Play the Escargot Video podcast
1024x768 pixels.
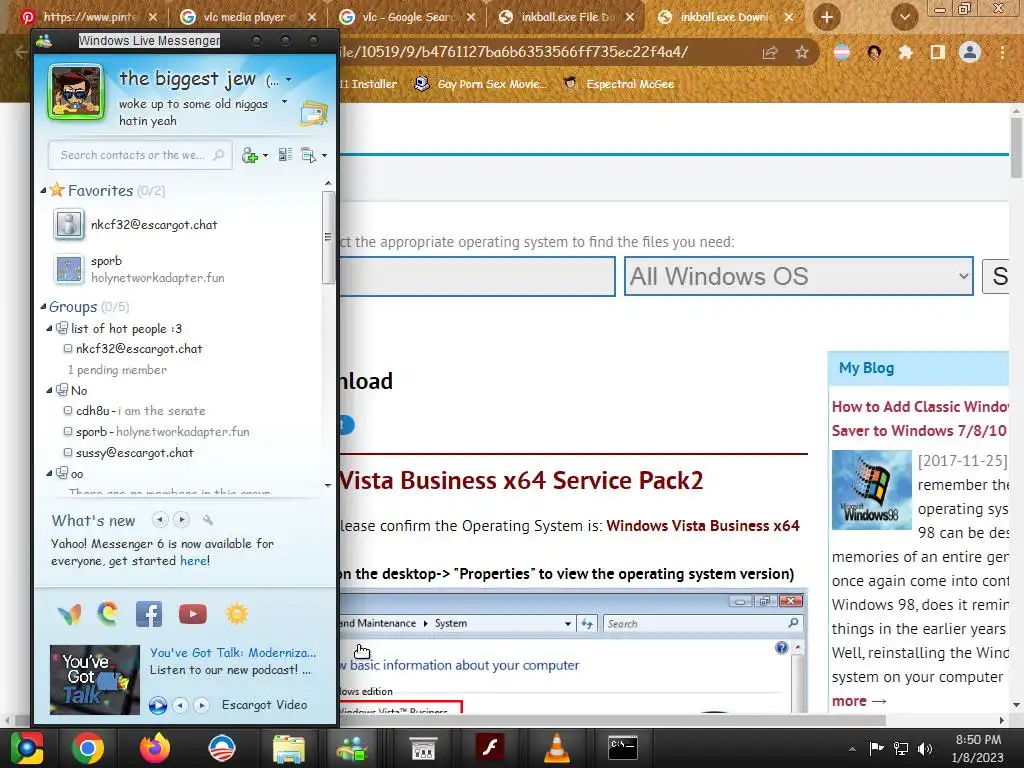coord(157,705)
